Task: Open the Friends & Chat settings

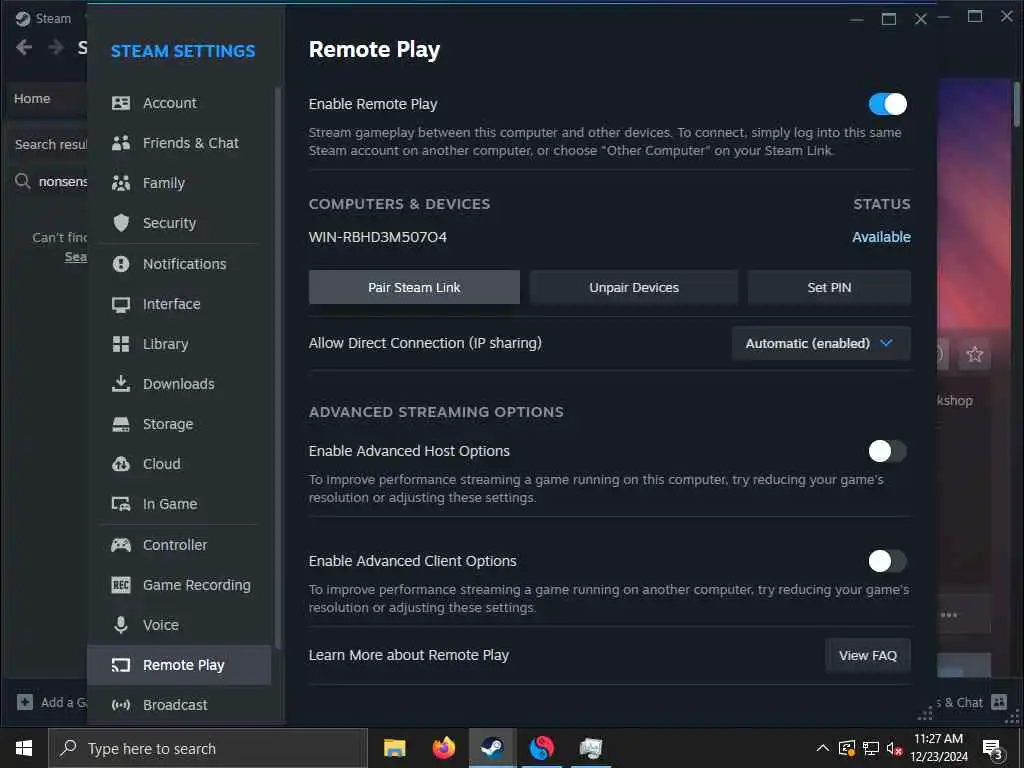Action: [x=178, y=143]
